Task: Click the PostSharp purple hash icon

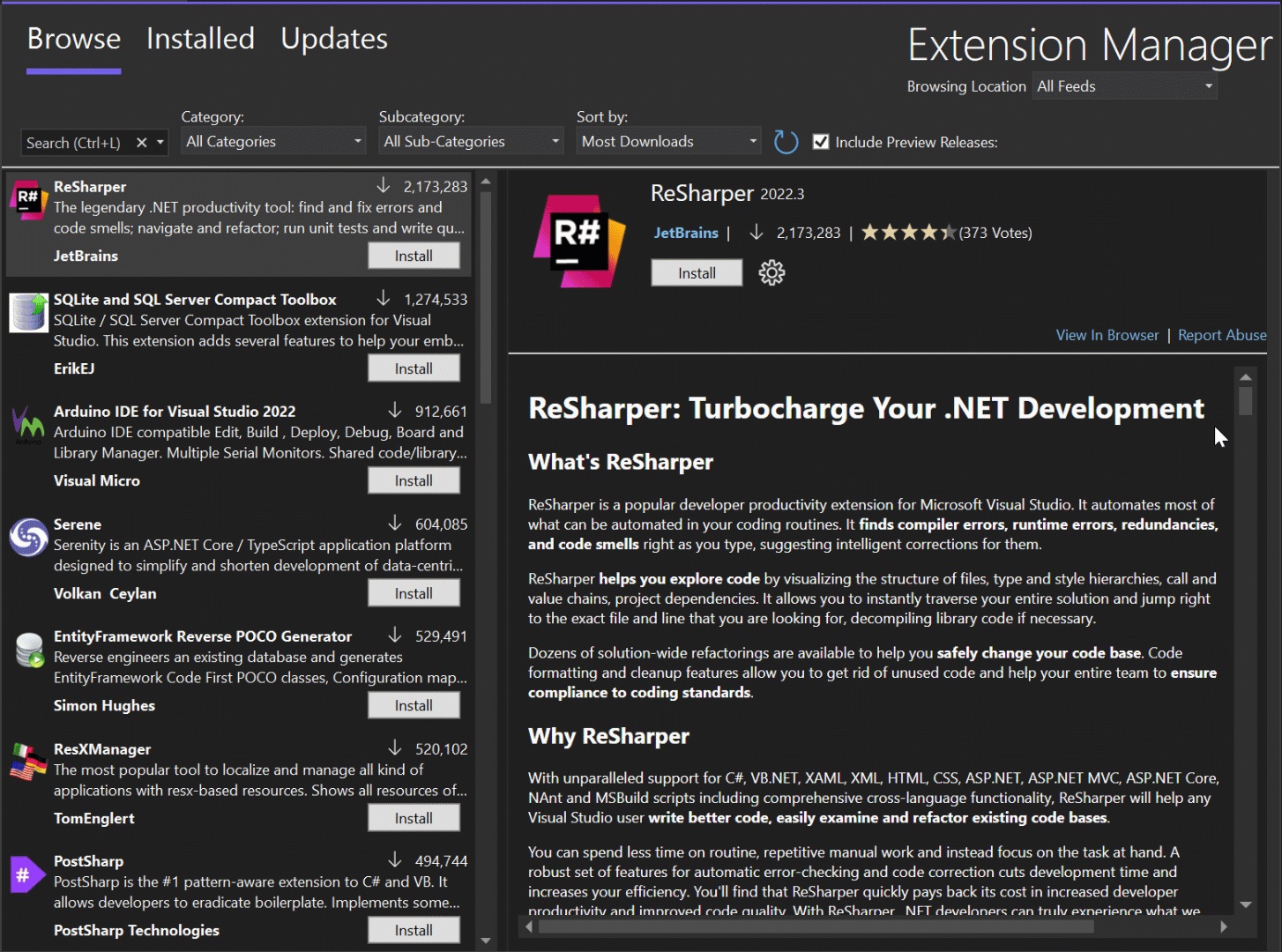Action: (27, 874)
